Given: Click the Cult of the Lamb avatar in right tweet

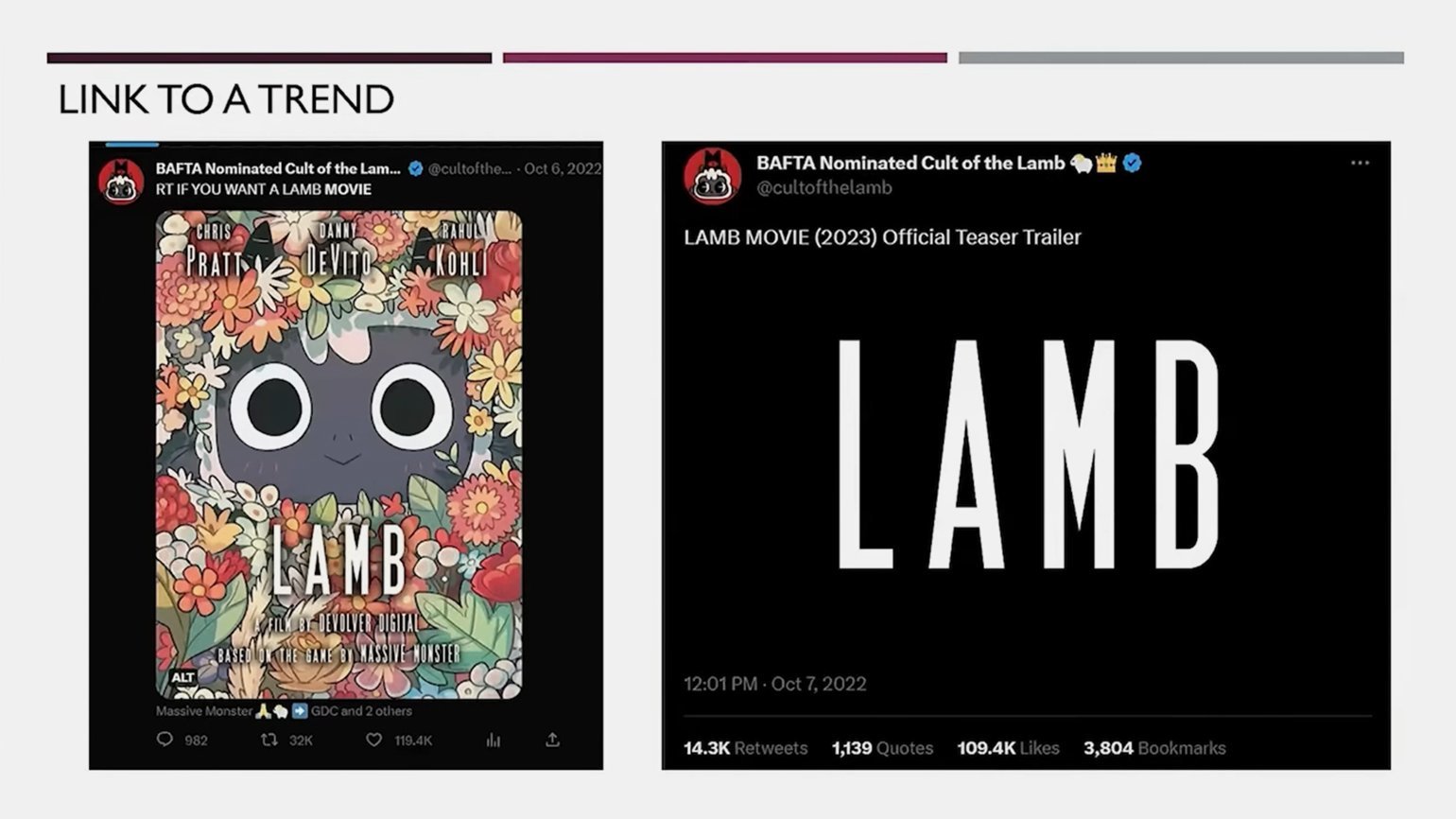Looking at the screenshot, I should coord(713,176).
